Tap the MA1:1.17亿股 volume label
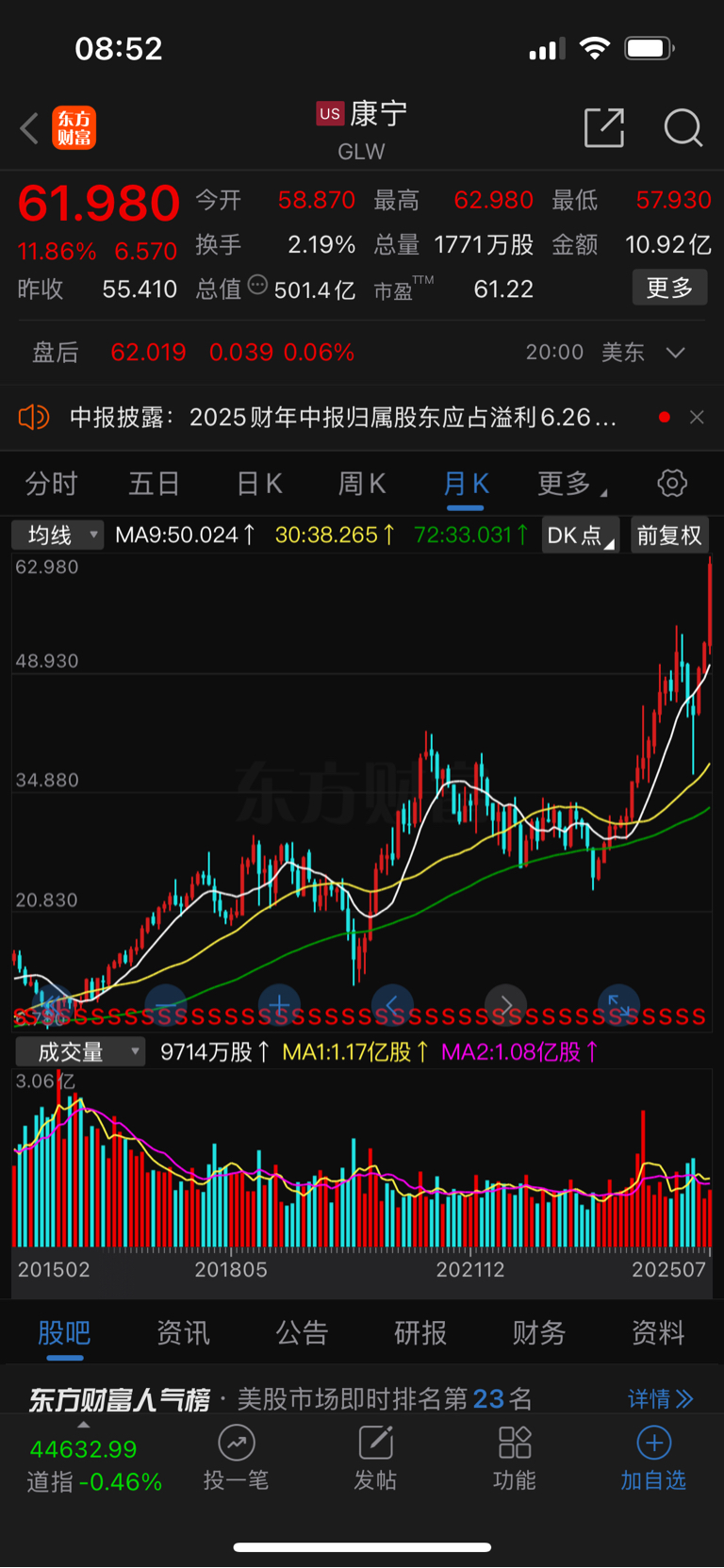The image size is (724, 1568). (x=355, y=1051)
